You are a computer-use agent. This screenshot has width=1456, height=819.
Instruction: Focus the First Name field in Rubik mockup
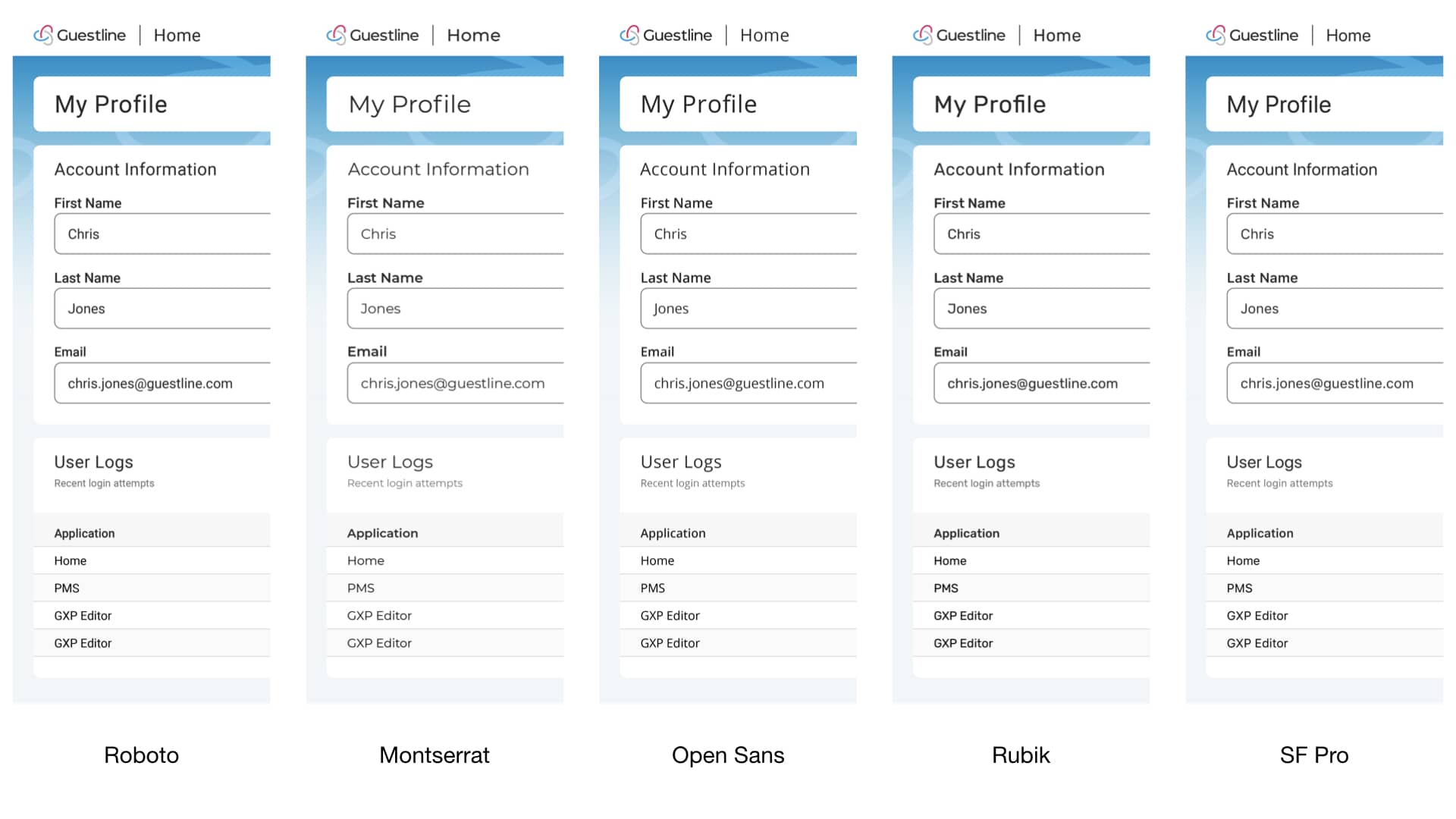point(1042,234)
